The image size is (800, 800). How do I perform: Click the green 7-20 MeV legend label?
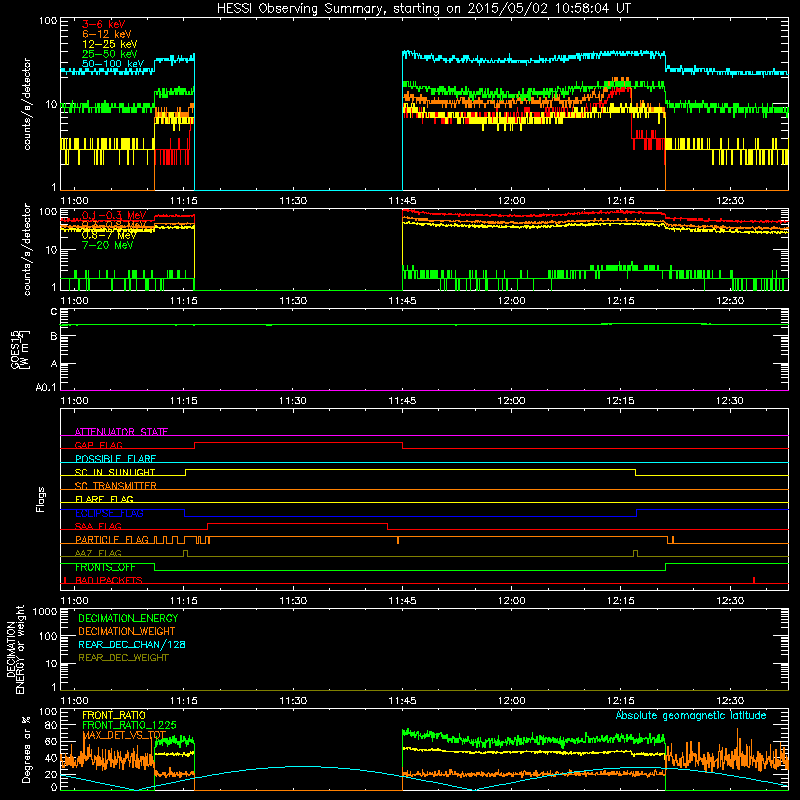click(x=107, y=245)
